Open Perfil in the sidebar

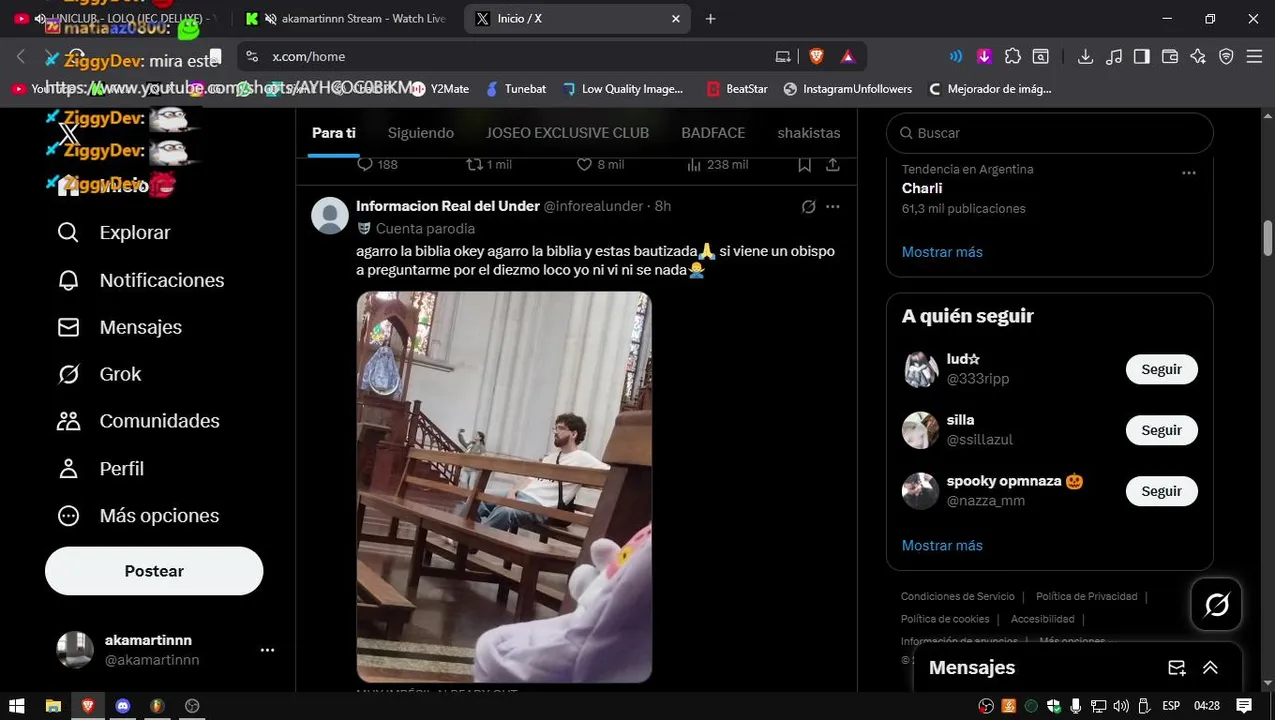100,468
